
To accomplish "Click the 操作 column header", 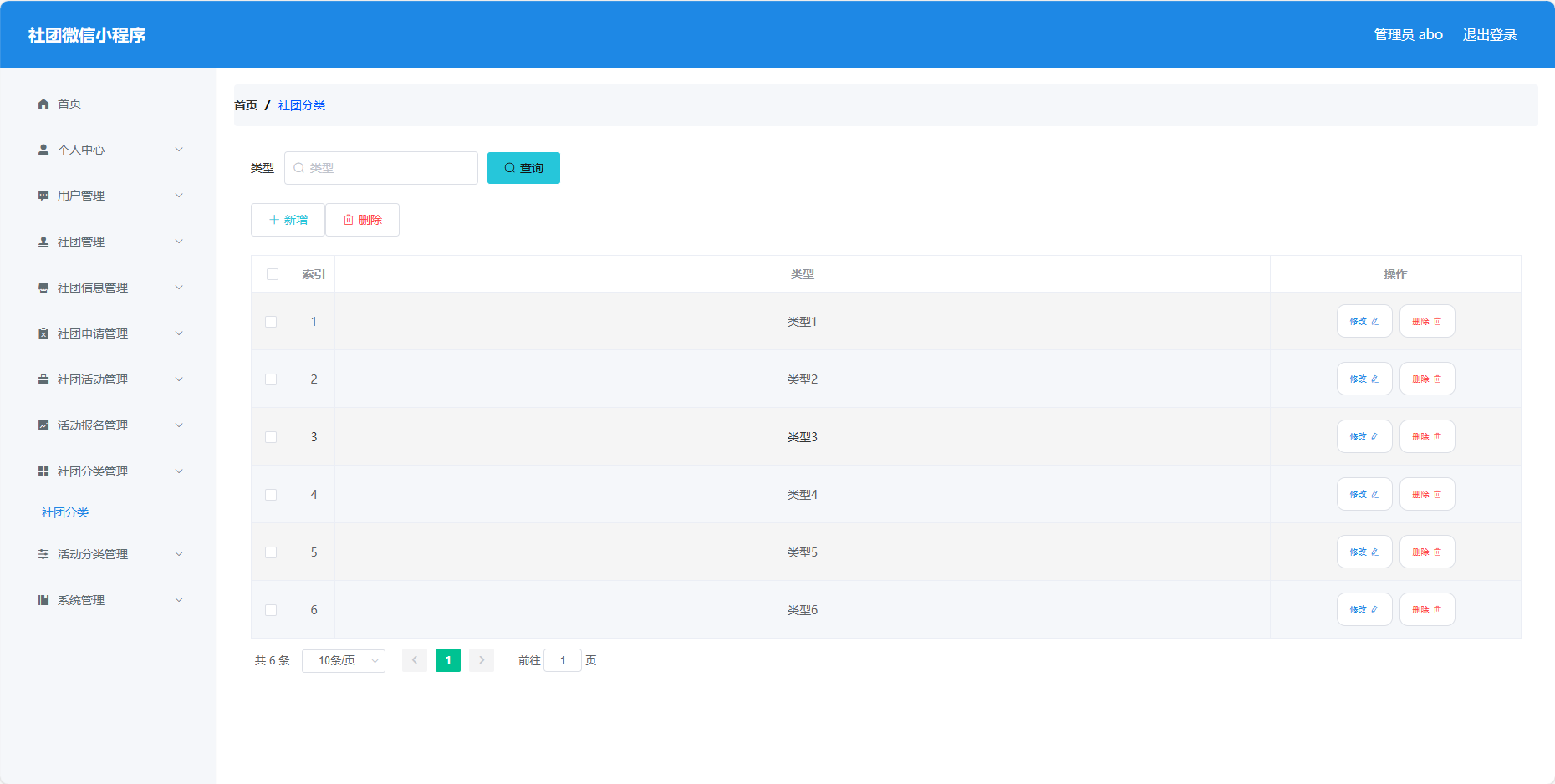I will point(1395,274).
